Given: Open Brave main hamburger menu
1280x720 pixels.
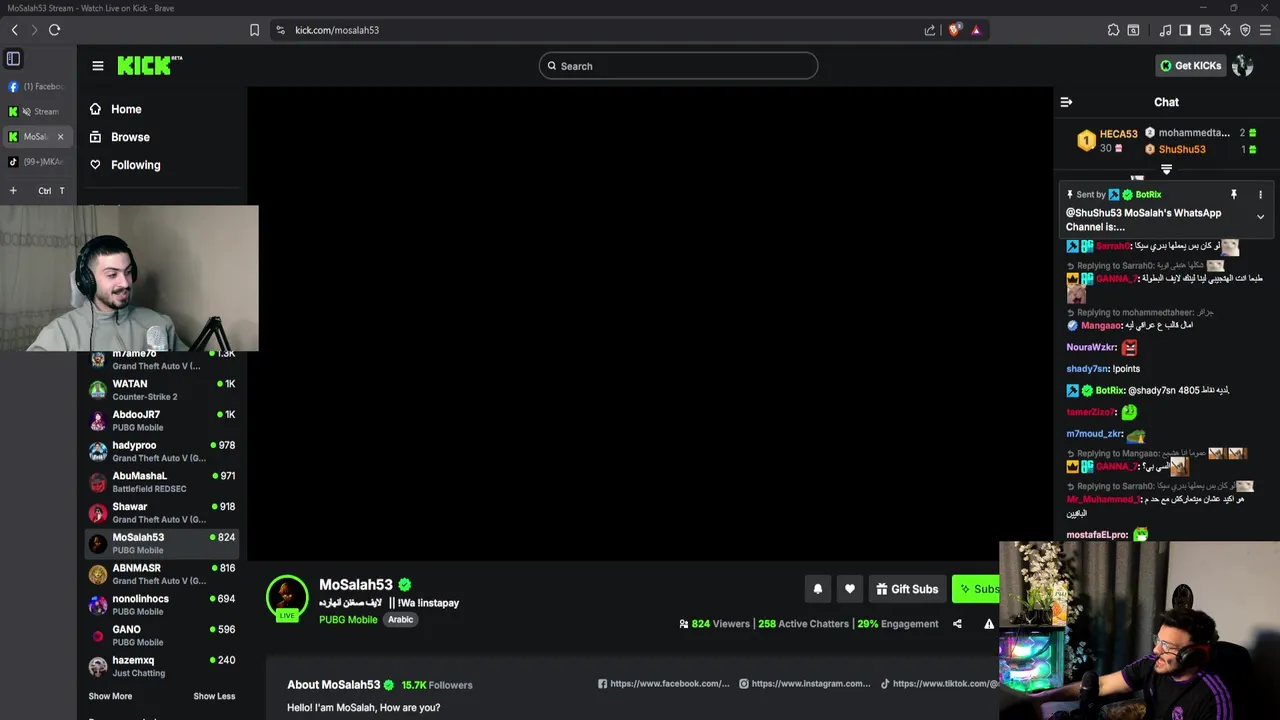Looking at the screenshot, I should [1266, 30].
